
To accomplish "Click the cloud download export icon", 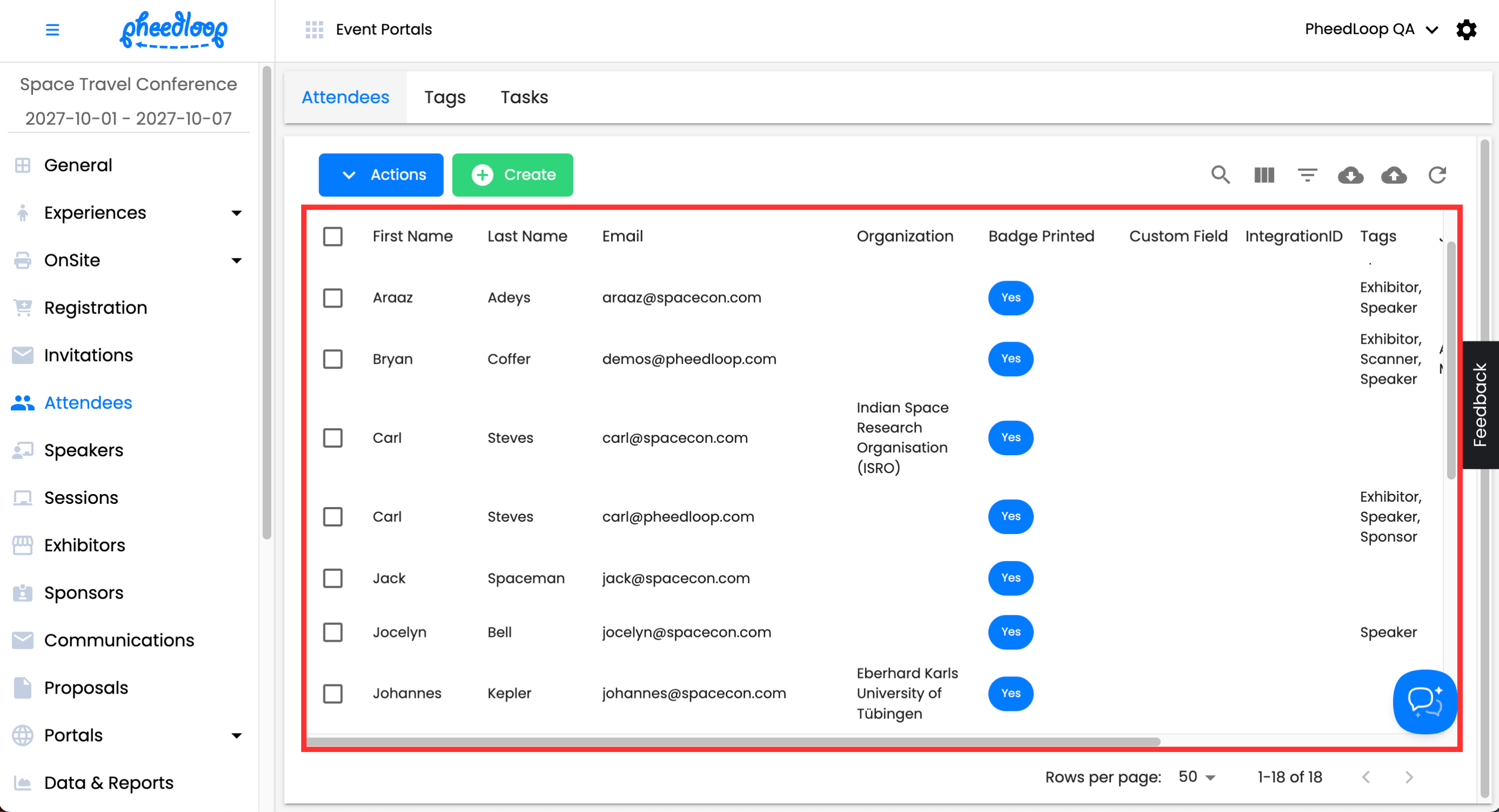I will click(x=1350, y=175).
